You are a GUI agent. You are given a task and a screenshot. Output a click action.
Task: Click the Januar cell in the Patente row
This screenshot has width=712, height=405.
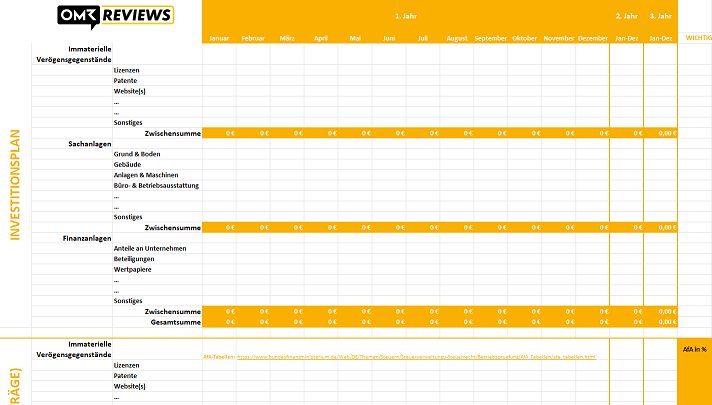[219, 80]
